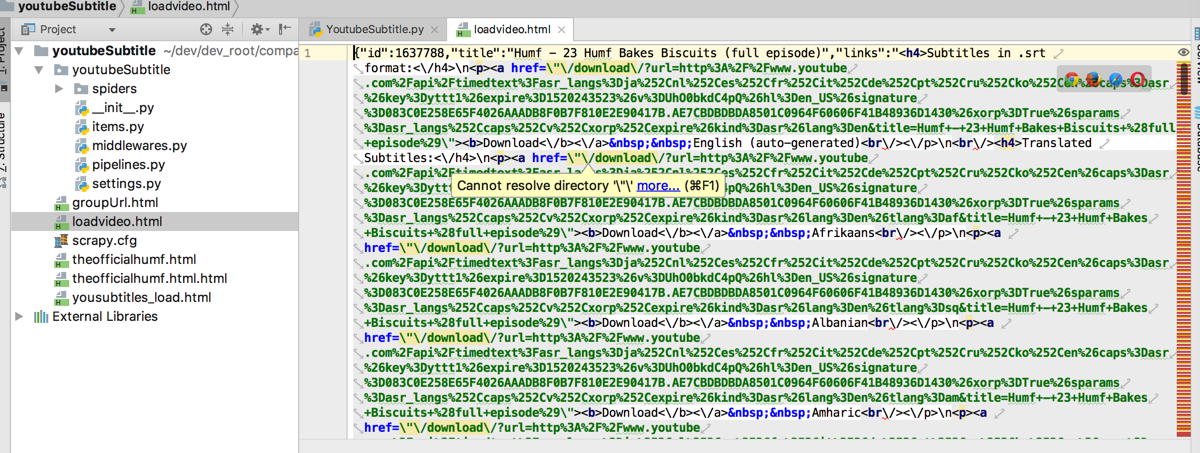1200x453 pixels.
Task: Click the spiders folder icon
Action: pyautogui.click(x=80, y=89)
